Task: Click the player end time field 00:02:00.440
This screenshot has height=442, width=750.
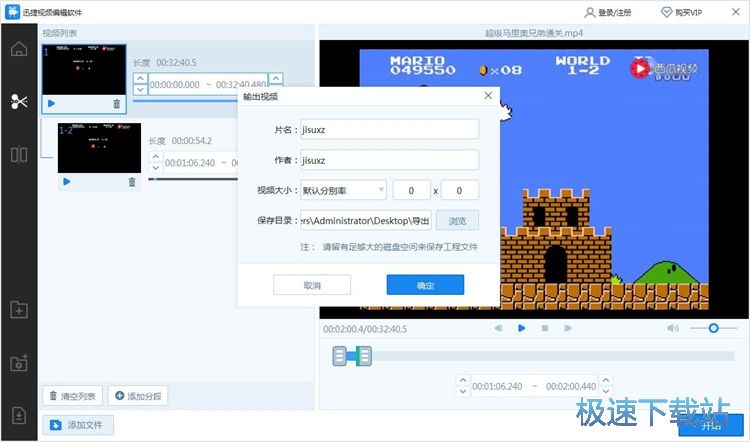Action: 571,387
